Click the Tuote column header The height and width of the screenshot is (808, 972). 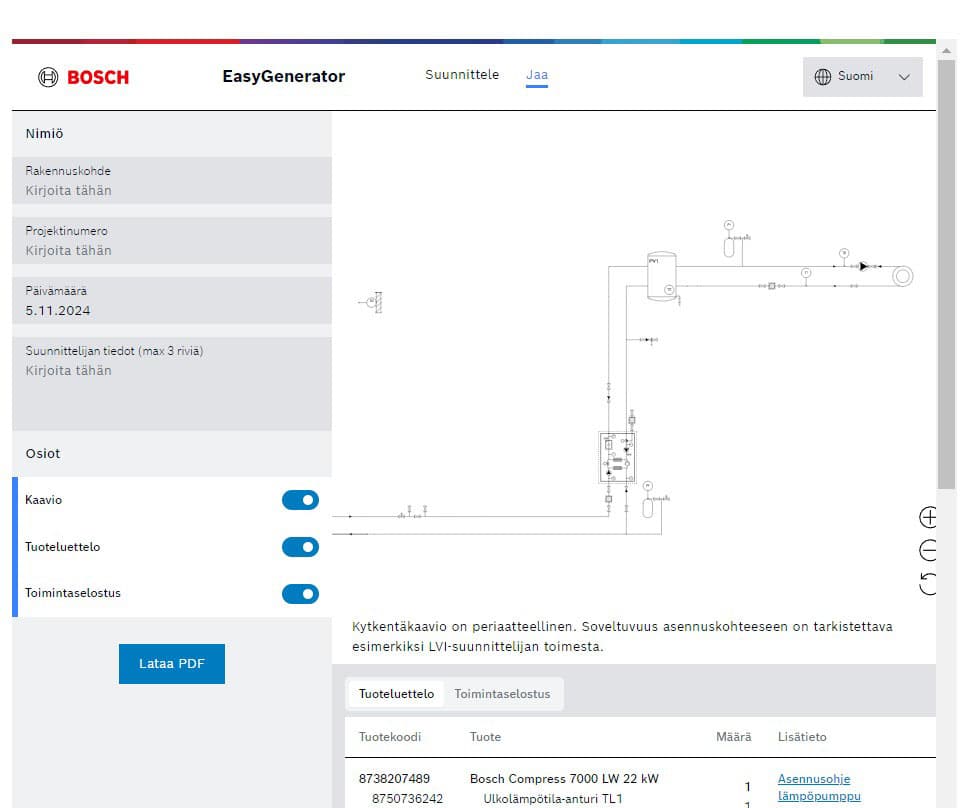485,737
